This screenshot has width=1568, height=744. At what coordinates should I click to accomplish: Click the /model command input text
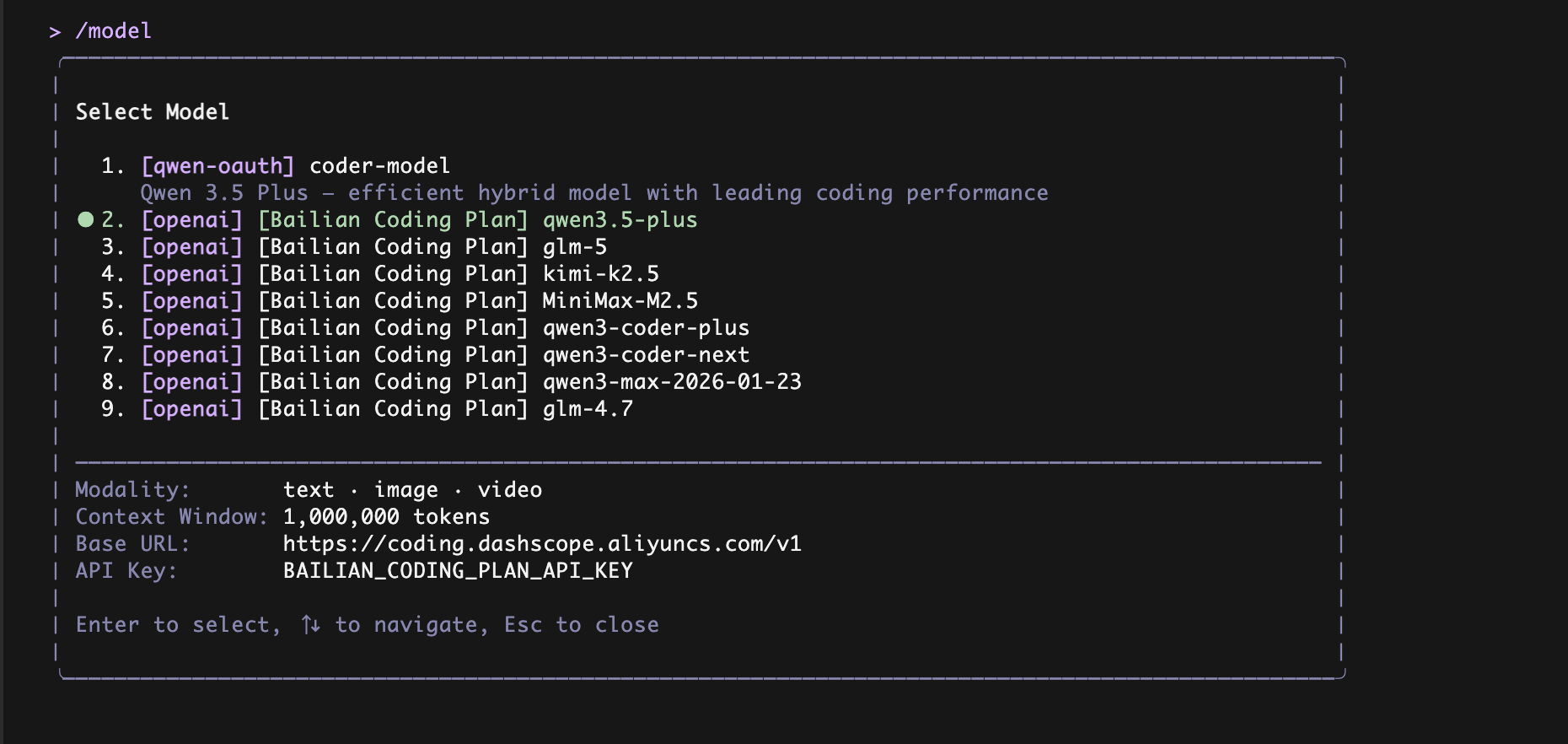click(x=114, y=31)
